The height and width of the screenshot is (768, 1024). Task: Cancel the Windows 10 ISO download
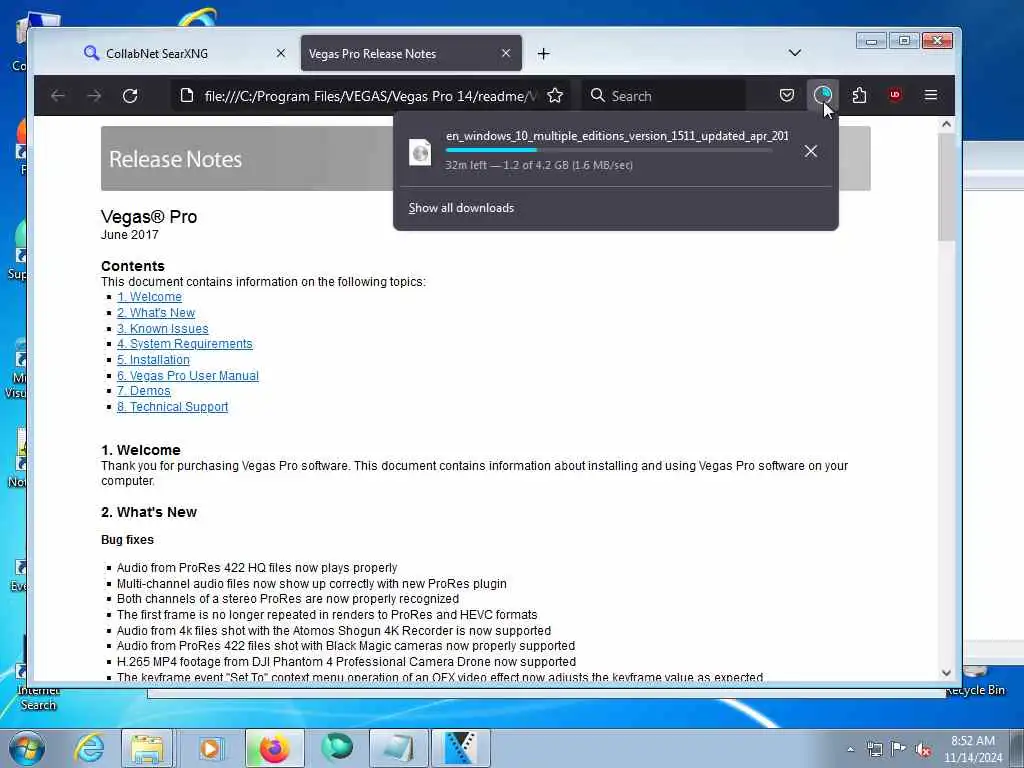point(810,151)
